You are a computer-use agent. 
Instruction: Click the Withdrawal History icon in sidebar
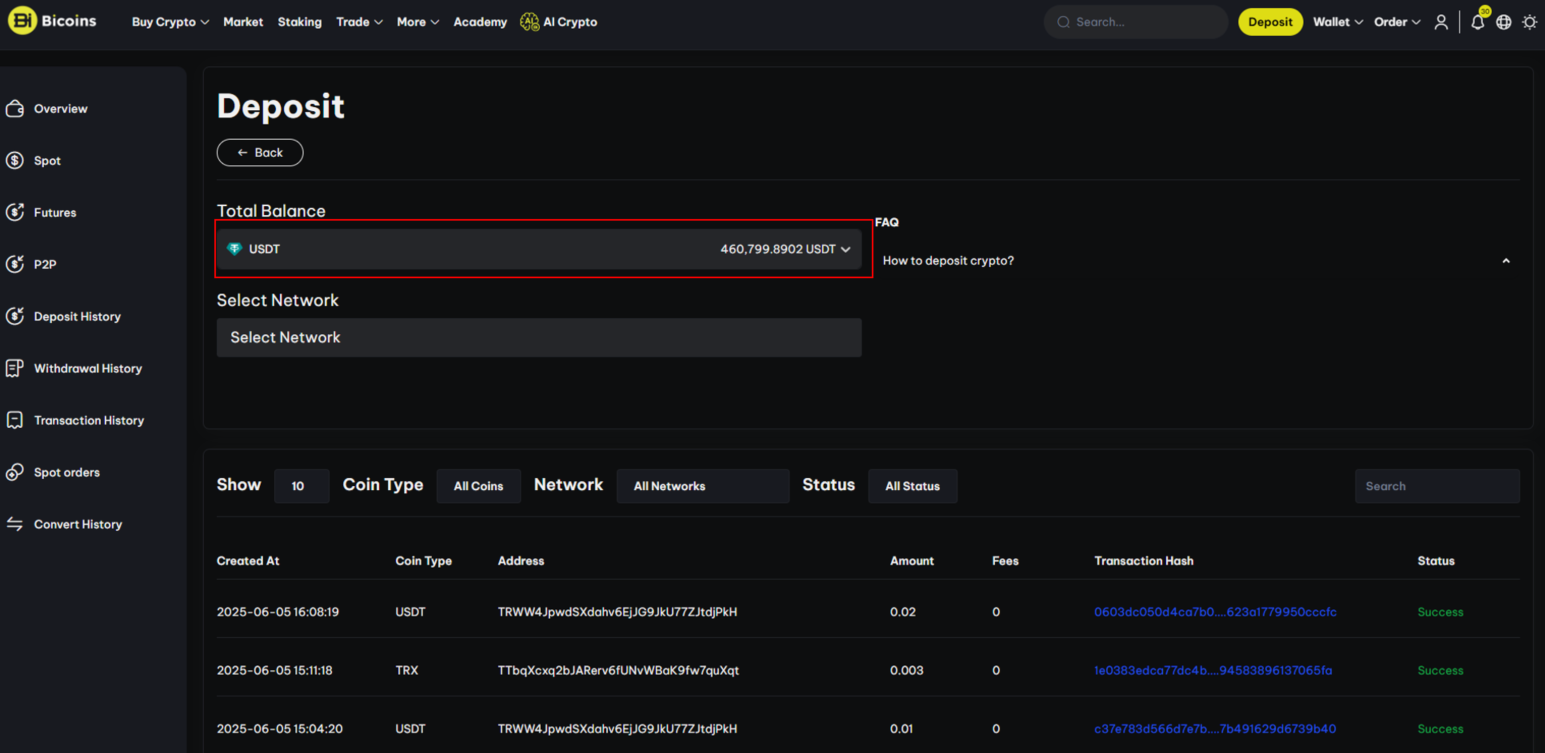tap(15, 368)
